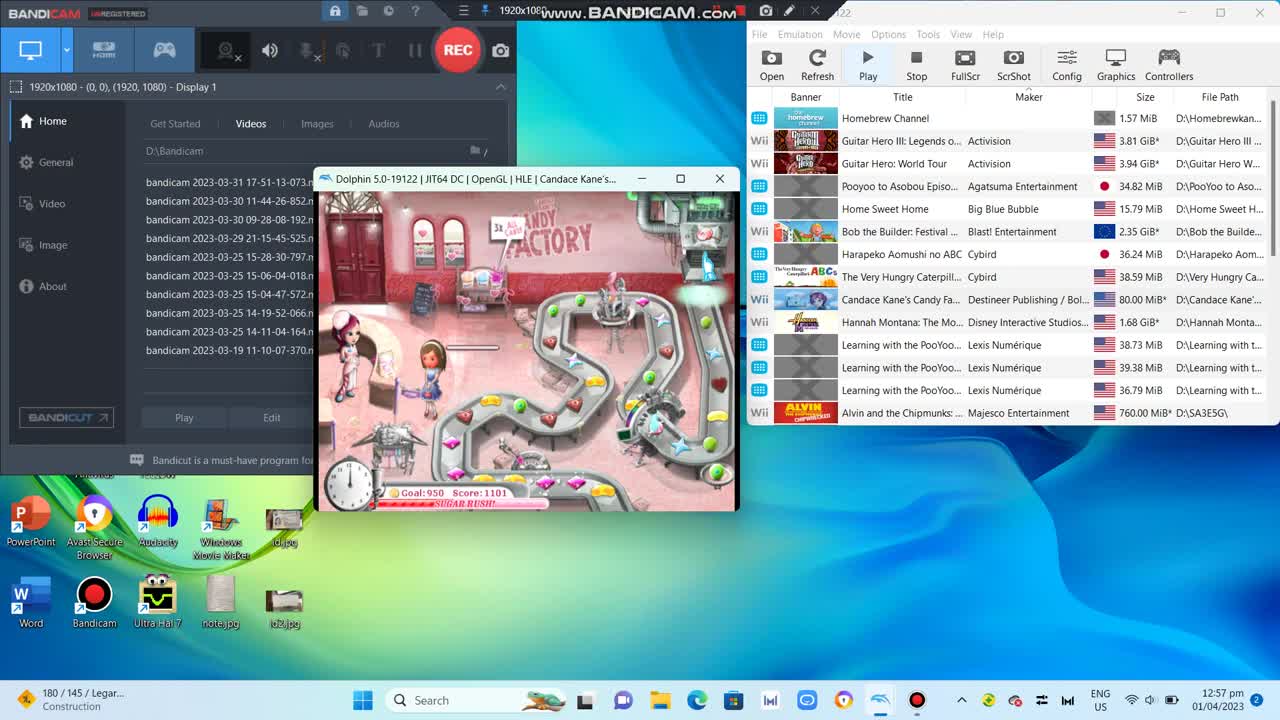The height and width of the screenshot is (720, 1280).
Task: Click the Dolphin game list vertical scrollbar
Action: pos(1273,180)
